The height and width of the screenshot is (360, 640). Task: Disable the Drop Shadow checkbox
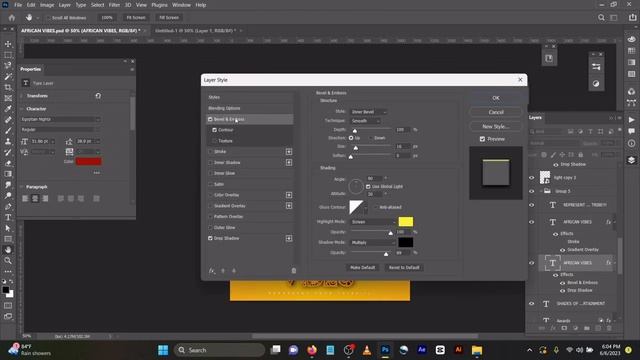[210, 238]
